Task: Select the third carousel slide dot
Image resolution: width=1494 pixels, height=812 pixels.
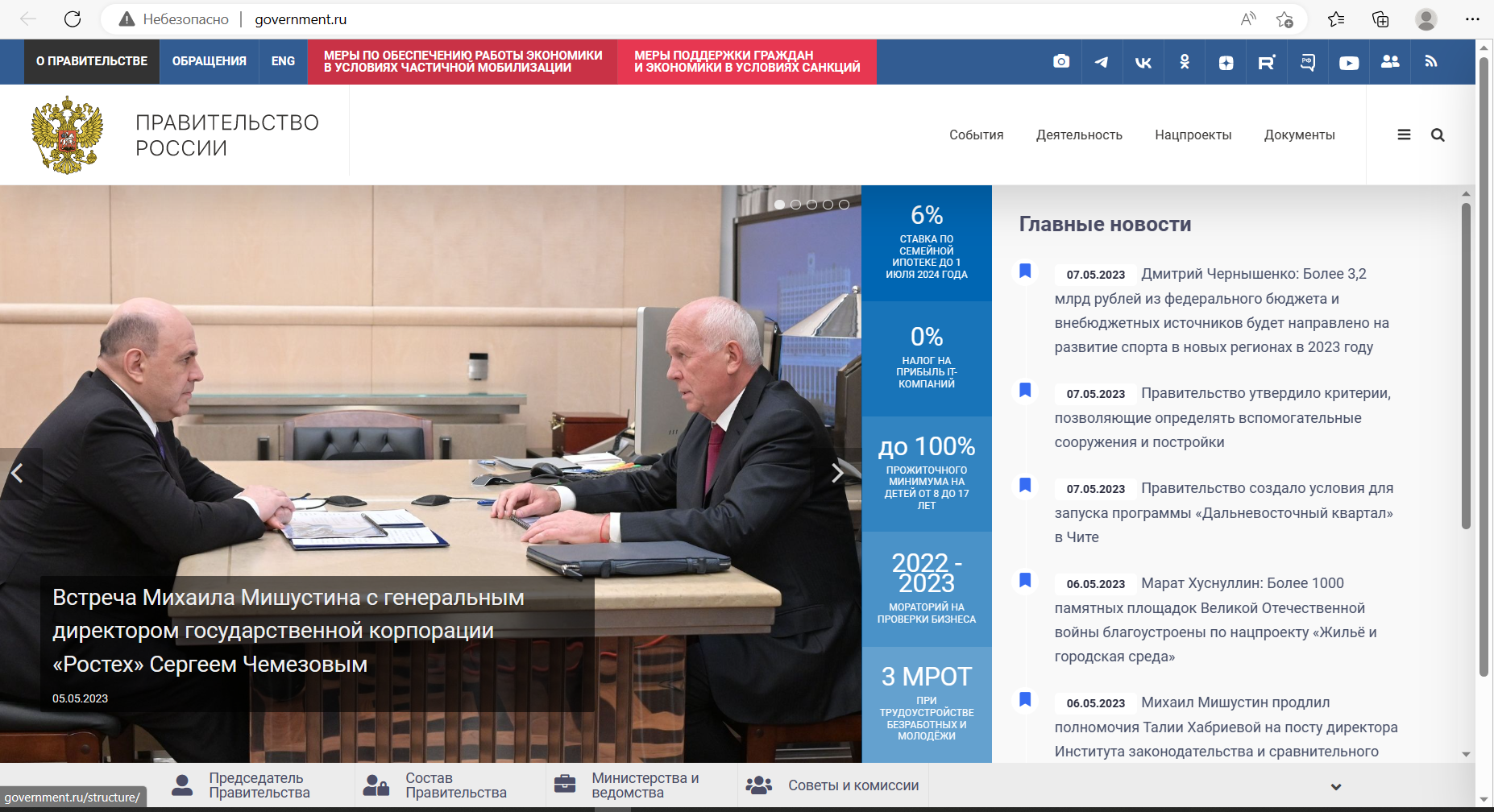Action: (811, 205)
